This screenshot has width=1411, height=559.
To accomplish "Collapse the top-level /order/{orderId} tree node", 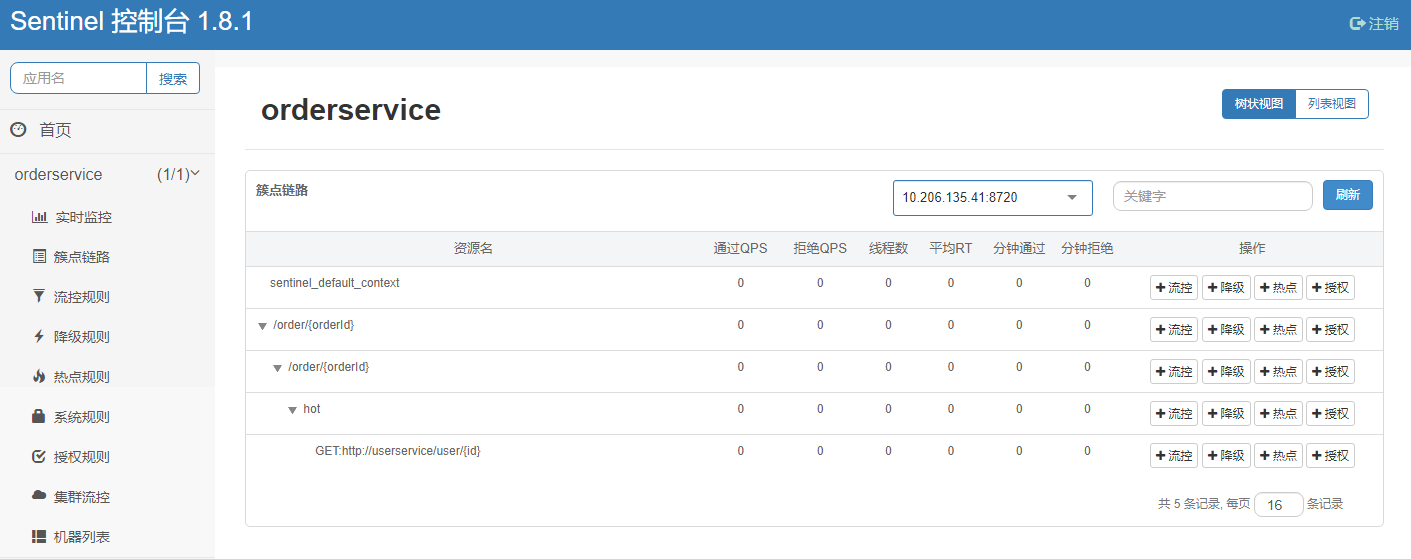I will pos(262,326).
